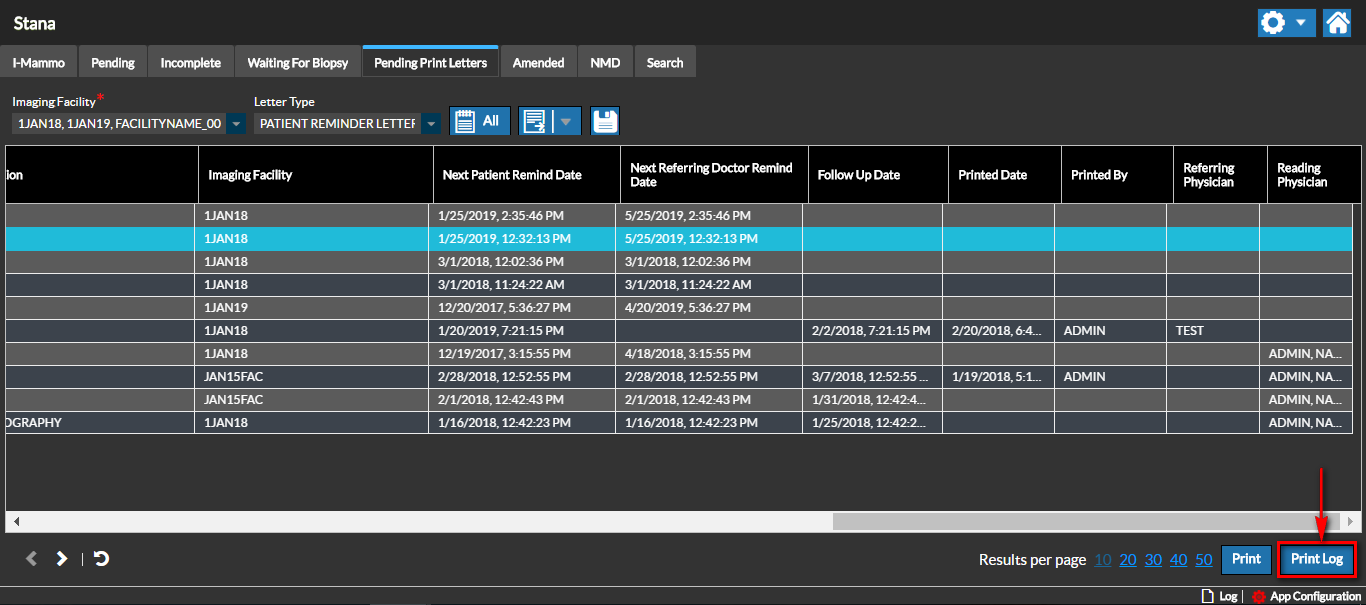The width and height of the screenshot is (1366, 605).
Task: Expand the Imaging Facility dropdown
Action: point(236,124)
